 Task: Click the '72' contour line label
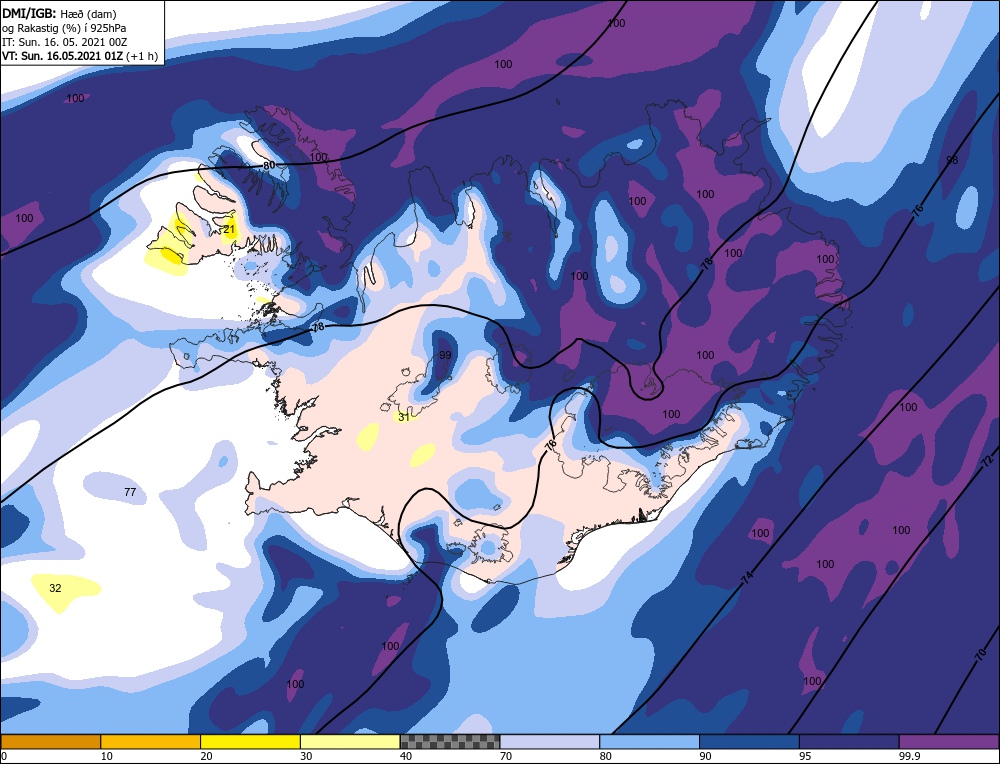(x=987, y=460)
